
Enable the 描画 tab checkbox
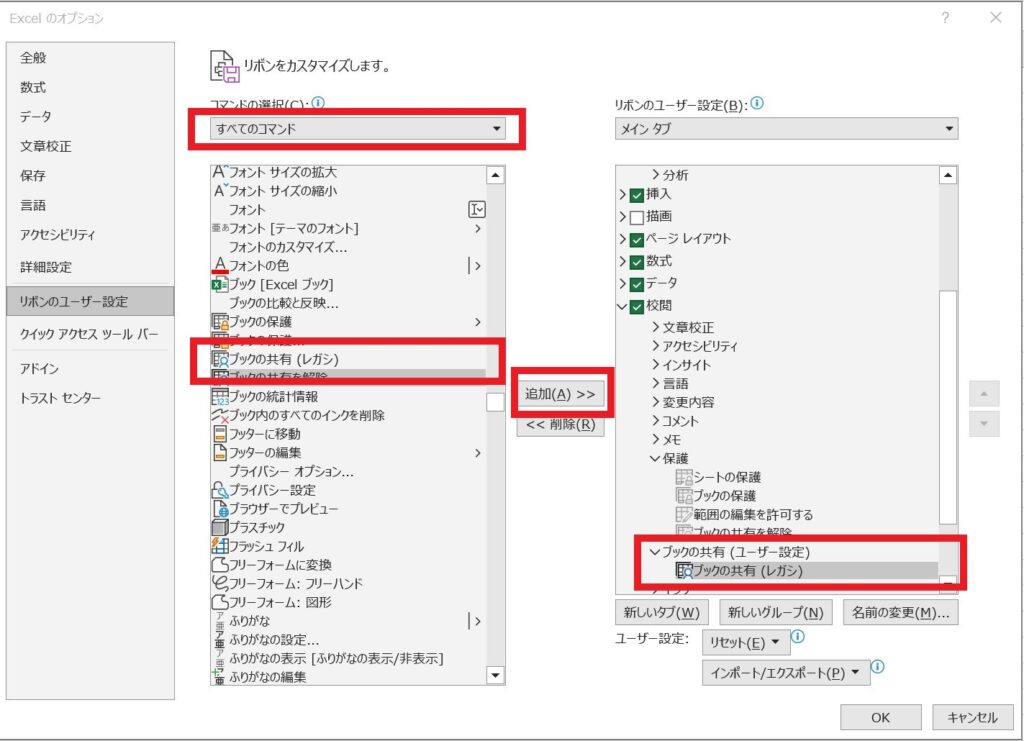coord(637,217)
